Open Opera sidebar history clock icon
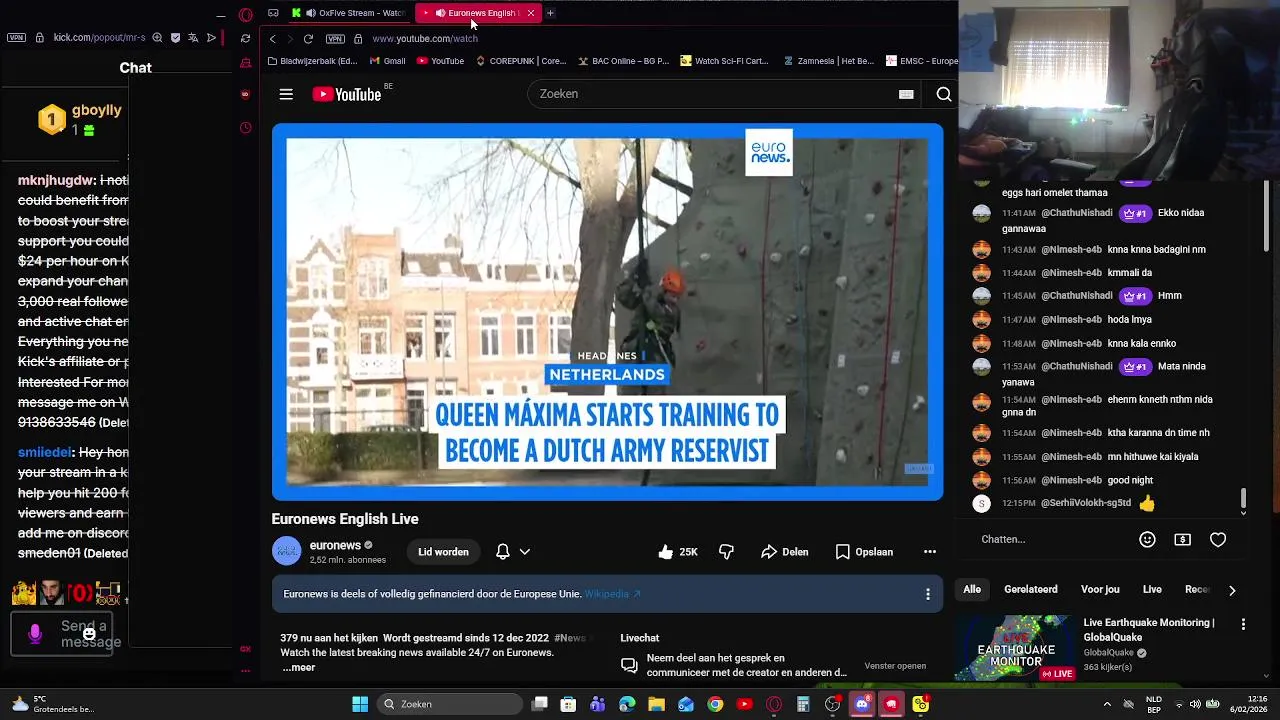 [x=246, y=128]
